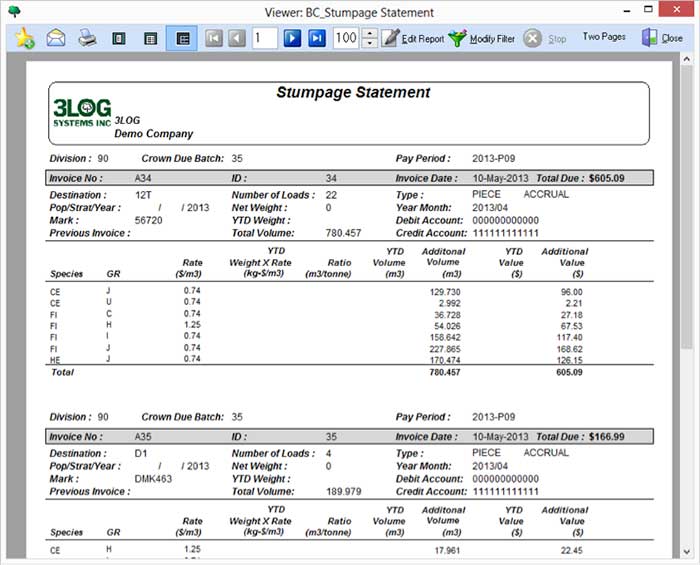Viewport: 700px width, 565px height.
Task: Decrease zoom with the down stepper arrow
Action: click(369, 44)
